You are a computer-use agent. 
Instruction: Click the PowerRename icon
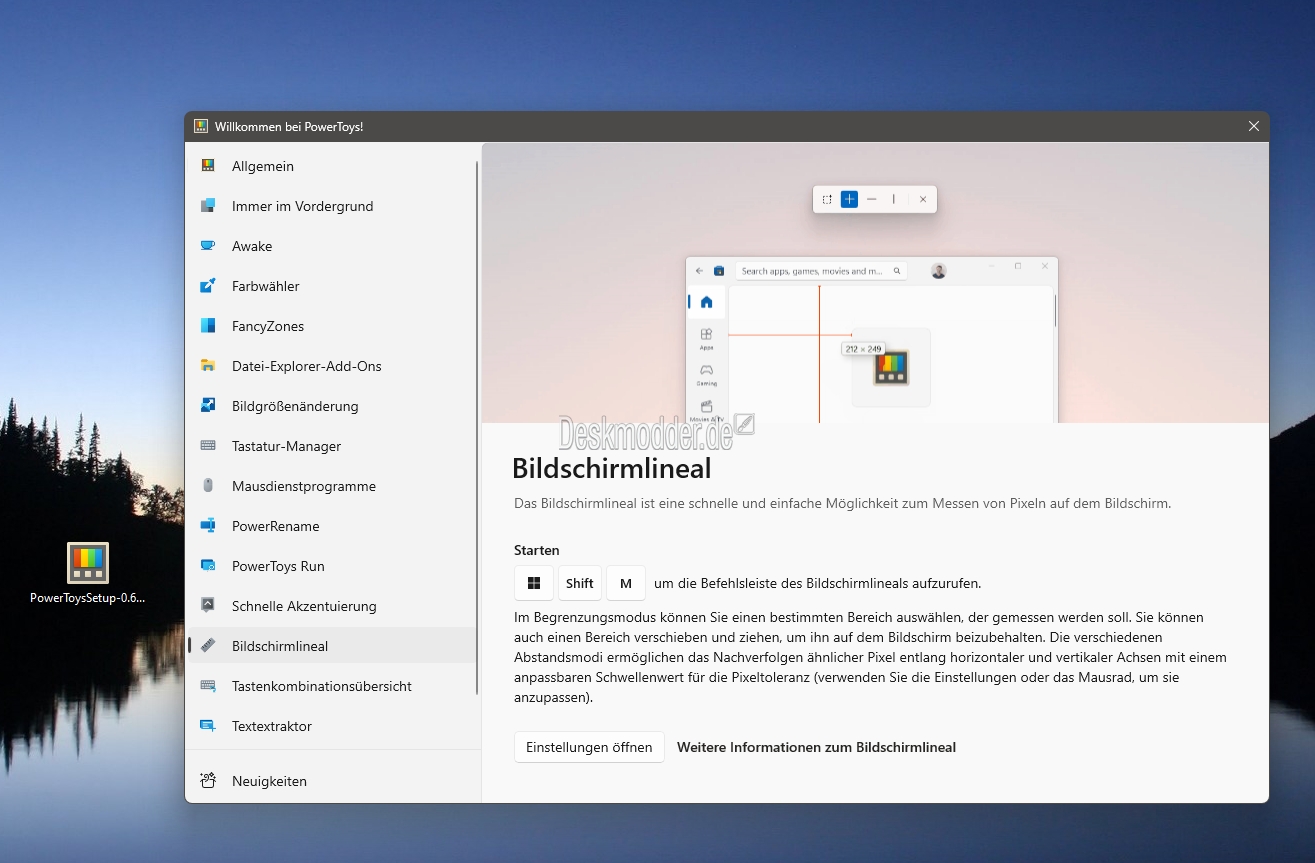[x=208, y=526]
